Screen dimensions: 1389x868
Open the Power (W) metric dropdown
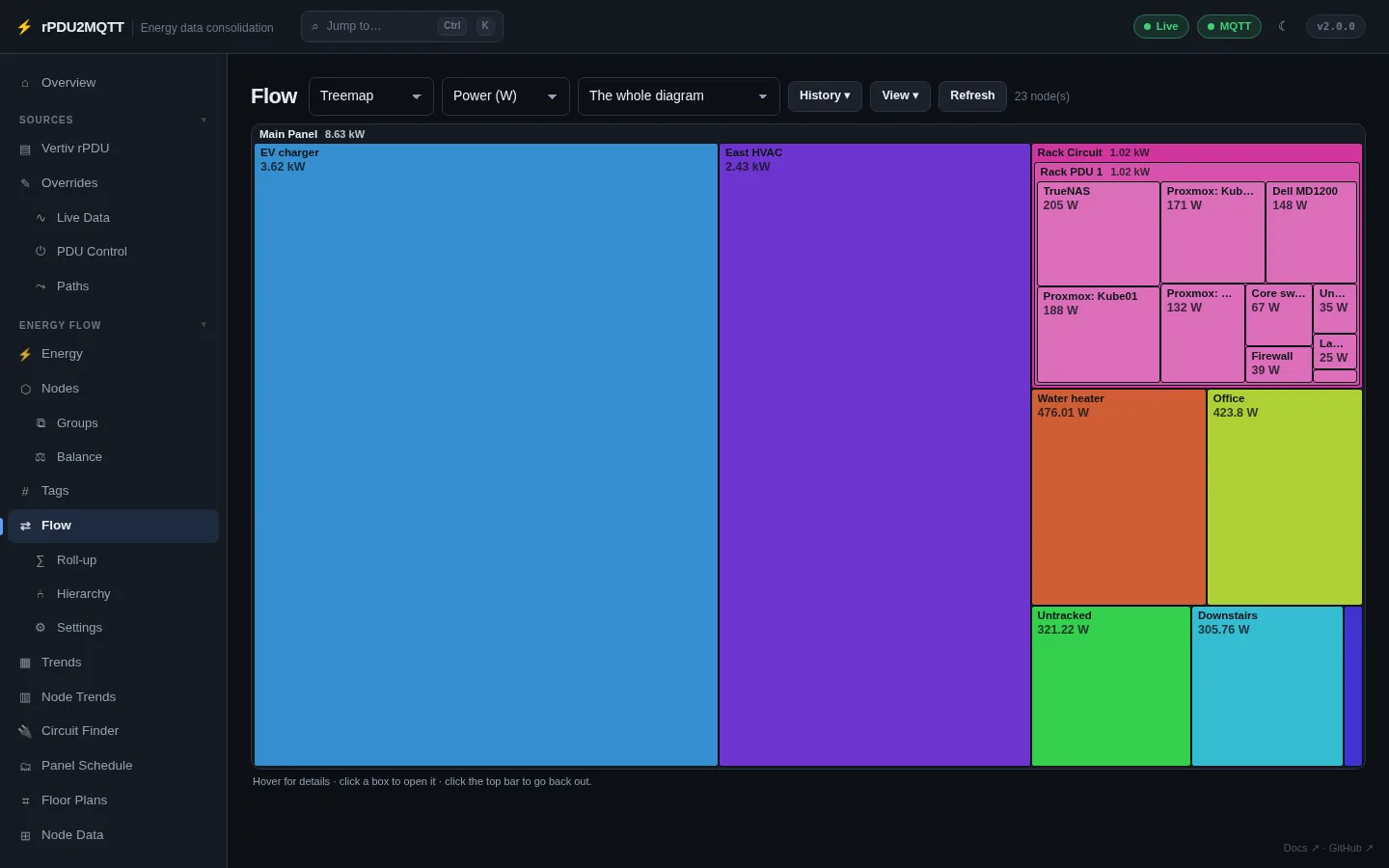pos(505,96)
